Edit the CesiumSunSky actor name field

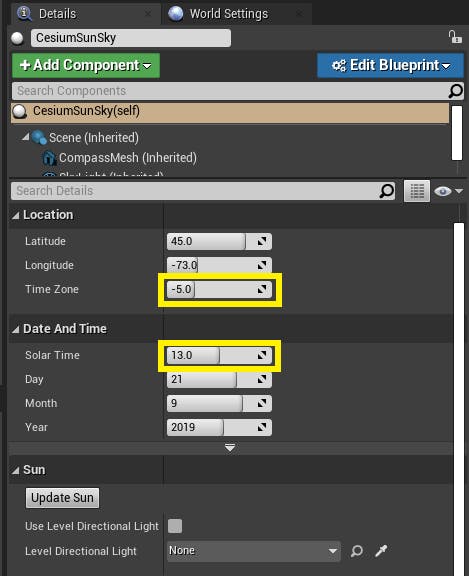(131, 38)
